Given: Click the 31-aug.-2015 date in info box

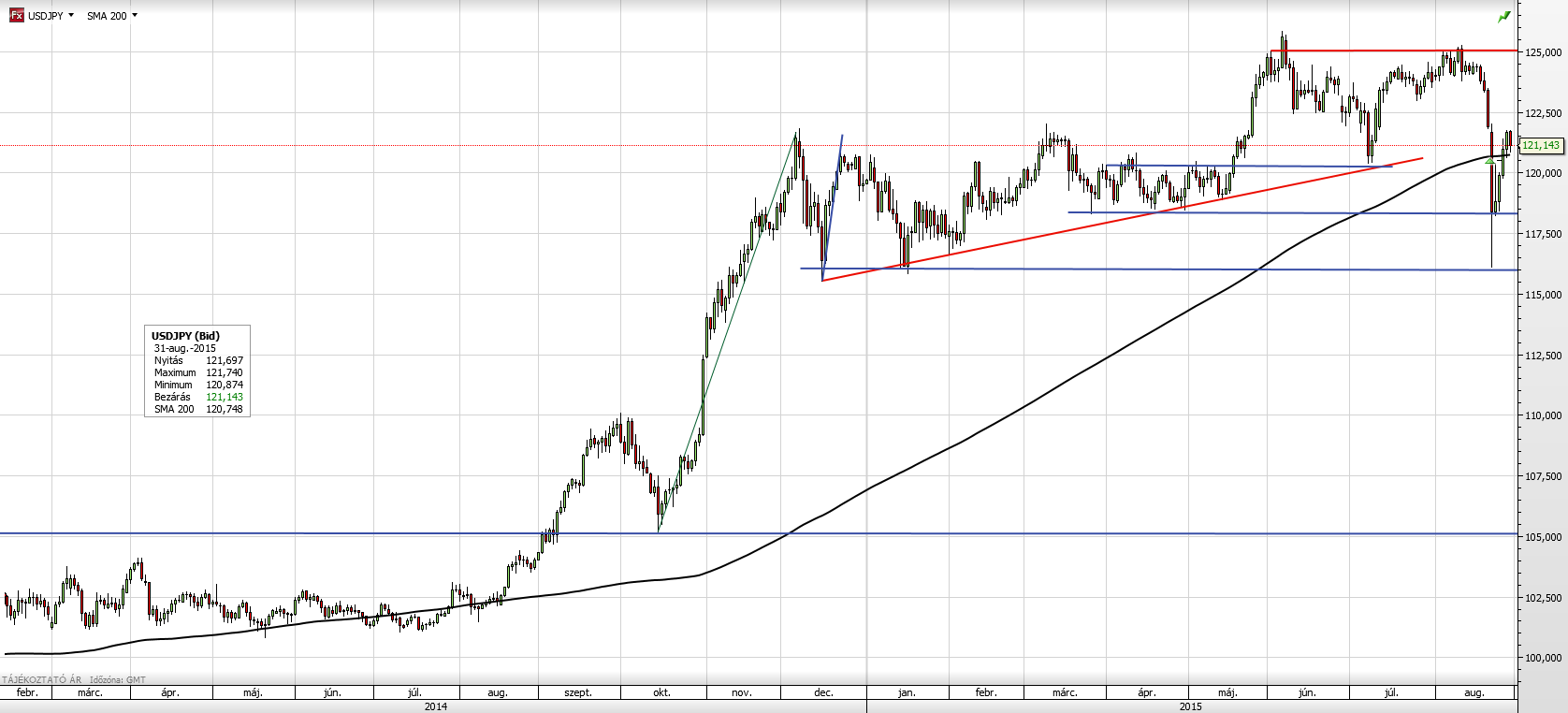Looking at the screenshot, I should tap(184, 348).
